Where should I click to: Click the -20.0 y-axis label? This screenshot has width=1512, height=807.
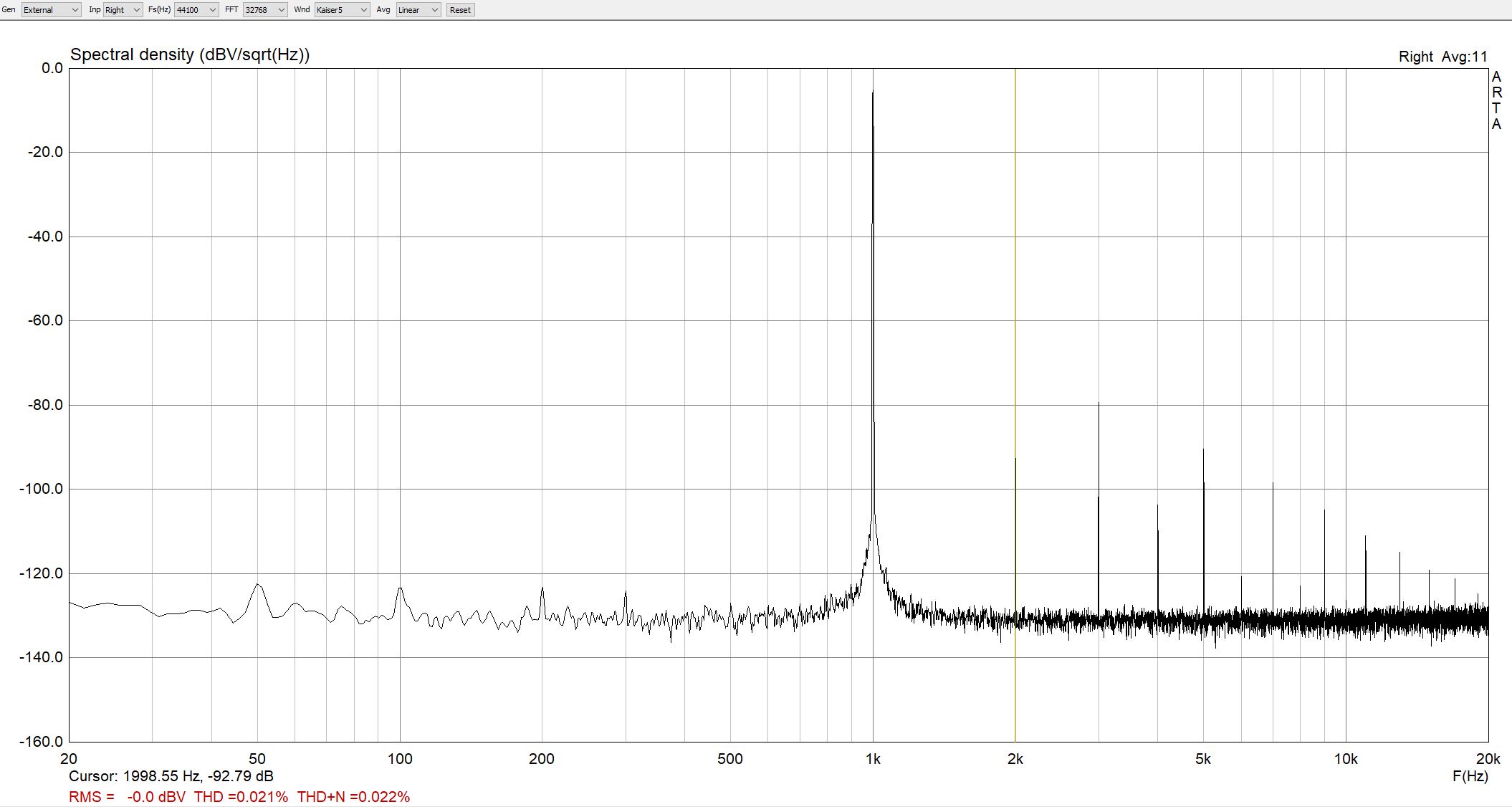click(x=46, y=152)
